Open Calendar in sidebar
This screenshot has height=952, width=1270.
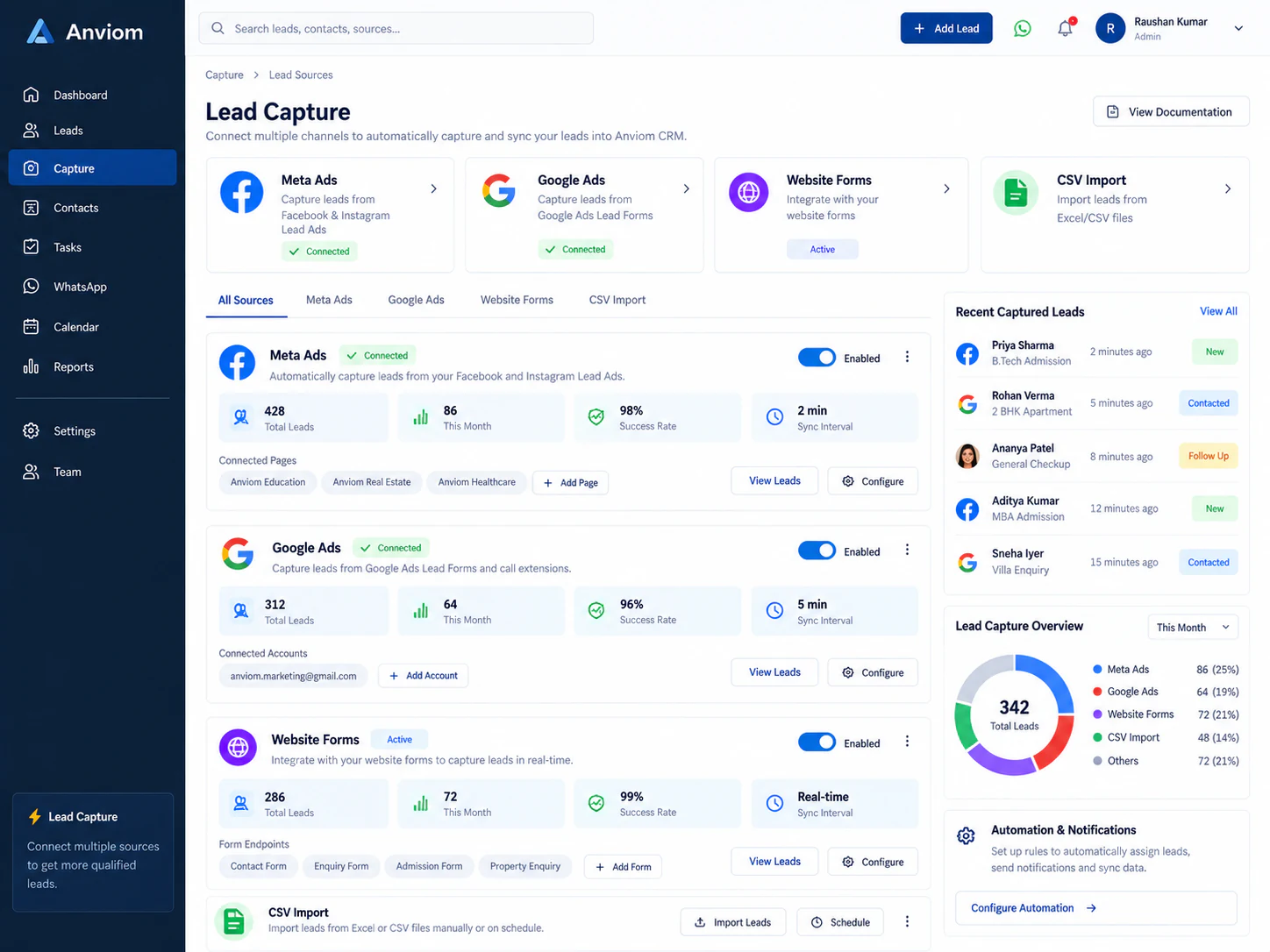click(x=92, y=327)
